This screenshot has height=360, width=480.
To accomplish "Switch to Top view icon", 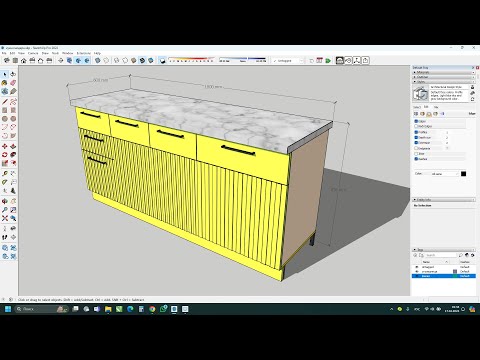I will 15,60.
